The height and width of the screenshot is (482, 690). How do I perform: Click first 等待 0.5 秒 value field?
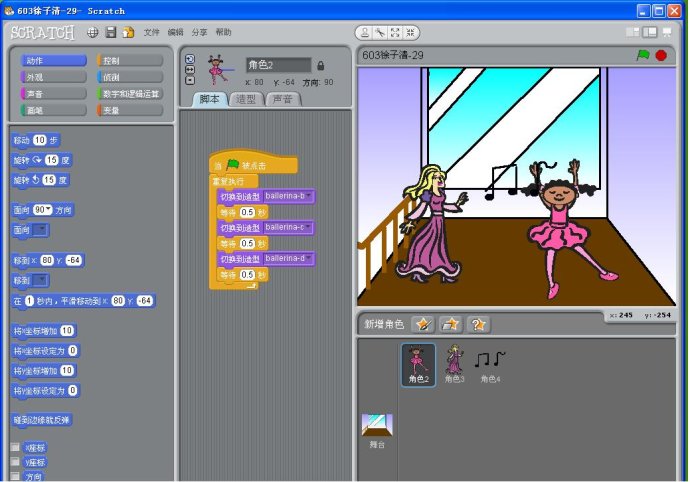(247, 212)
